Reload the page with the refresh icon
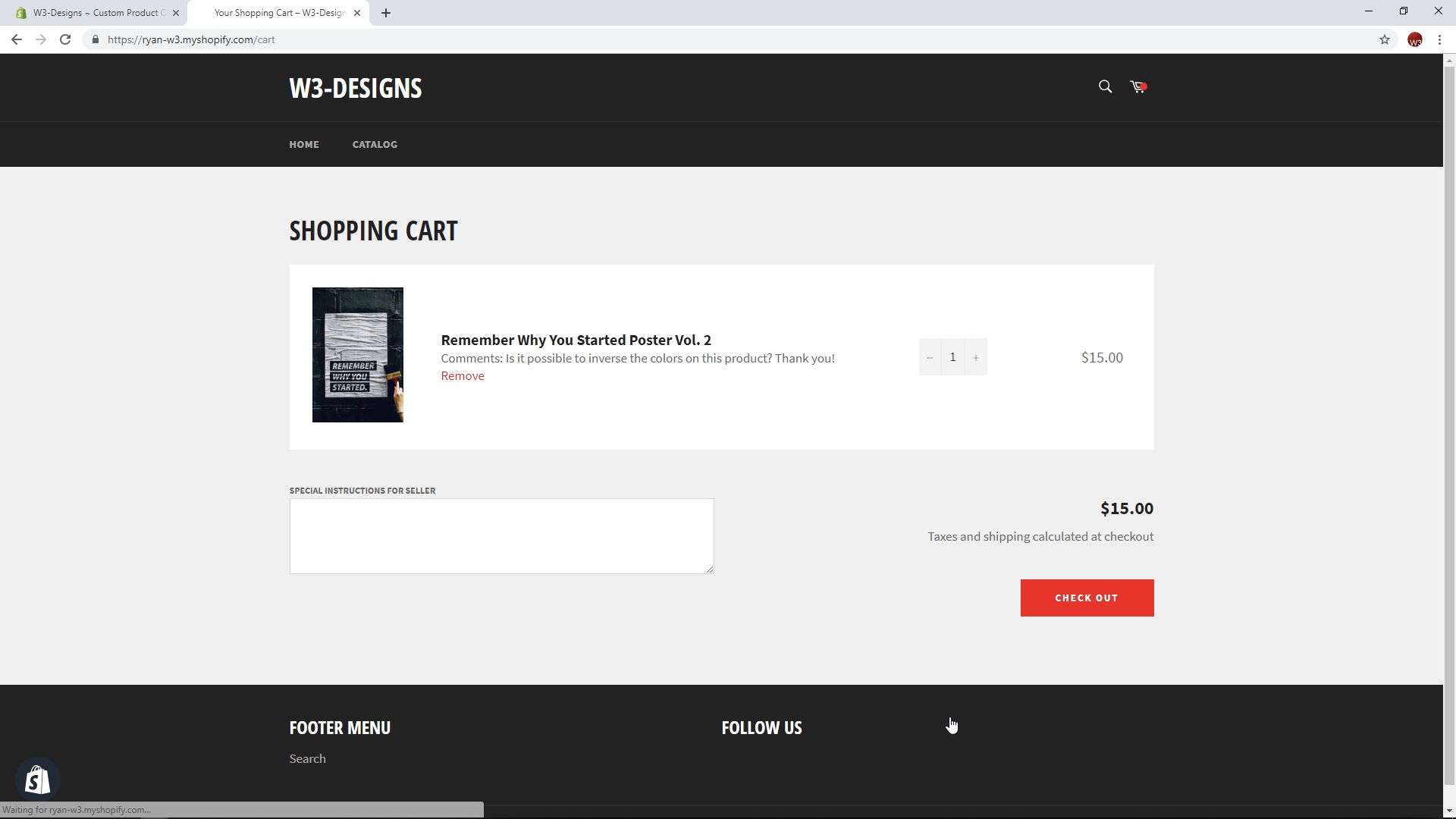 tap(65, 39)
